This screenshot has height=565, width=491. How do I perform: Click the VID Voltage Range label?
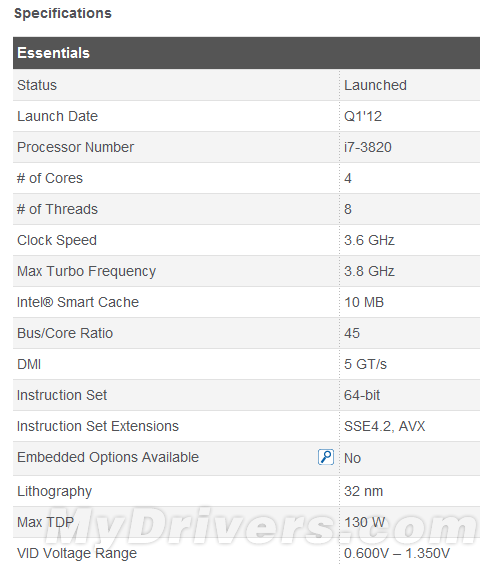77,553
